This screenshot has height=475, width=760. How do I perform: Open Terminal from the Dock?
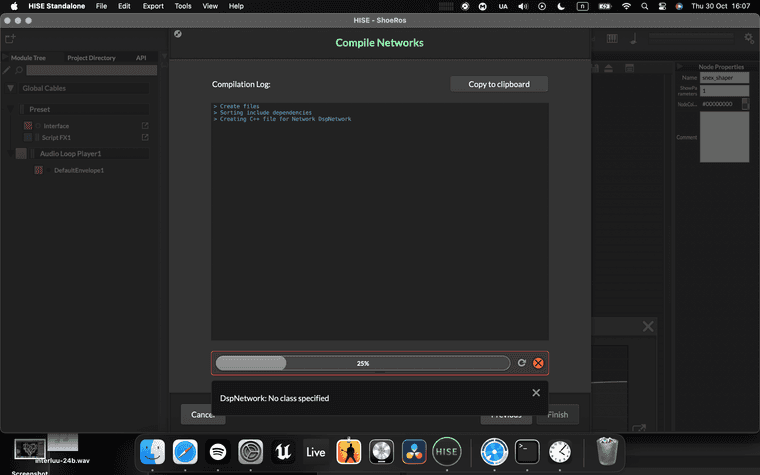[x=527, y=452]
